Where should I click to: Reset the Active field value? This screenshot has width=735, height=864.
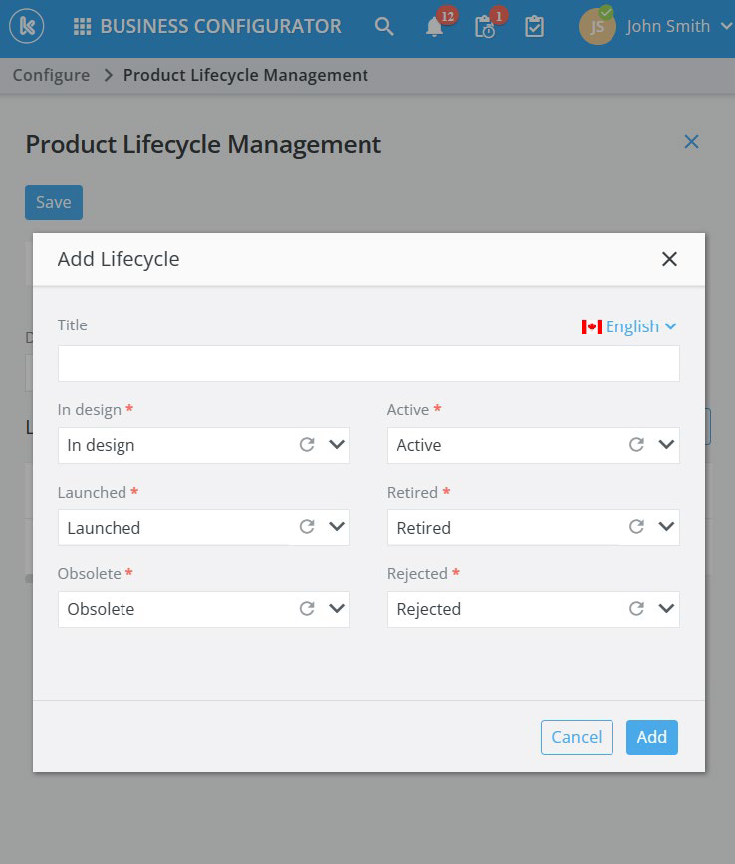tap(636, 445)
